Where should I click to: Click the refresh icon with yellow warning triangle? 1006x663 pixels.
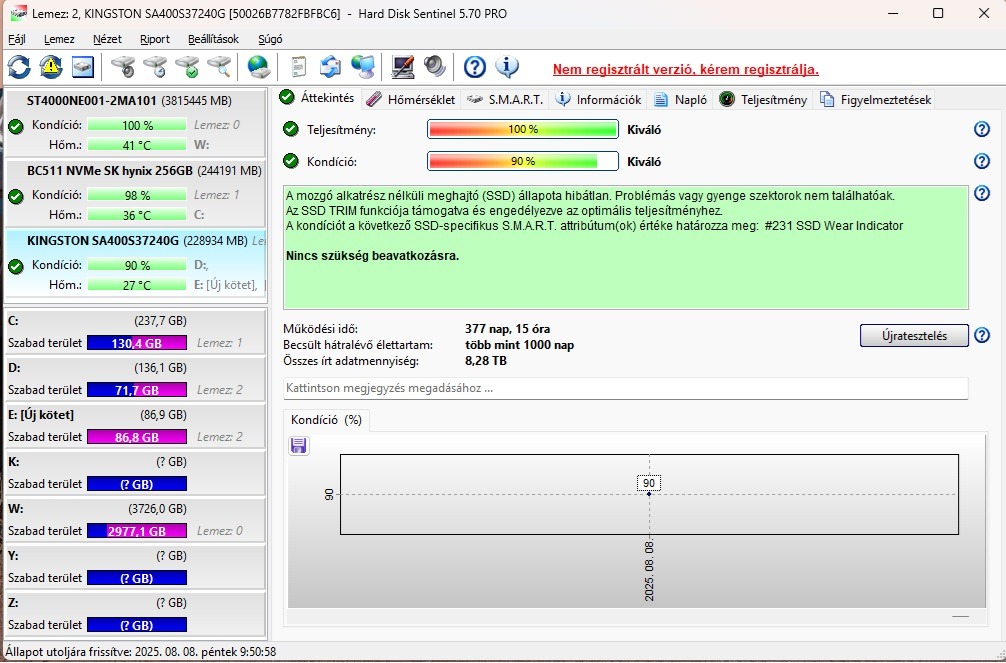point(51,67)
